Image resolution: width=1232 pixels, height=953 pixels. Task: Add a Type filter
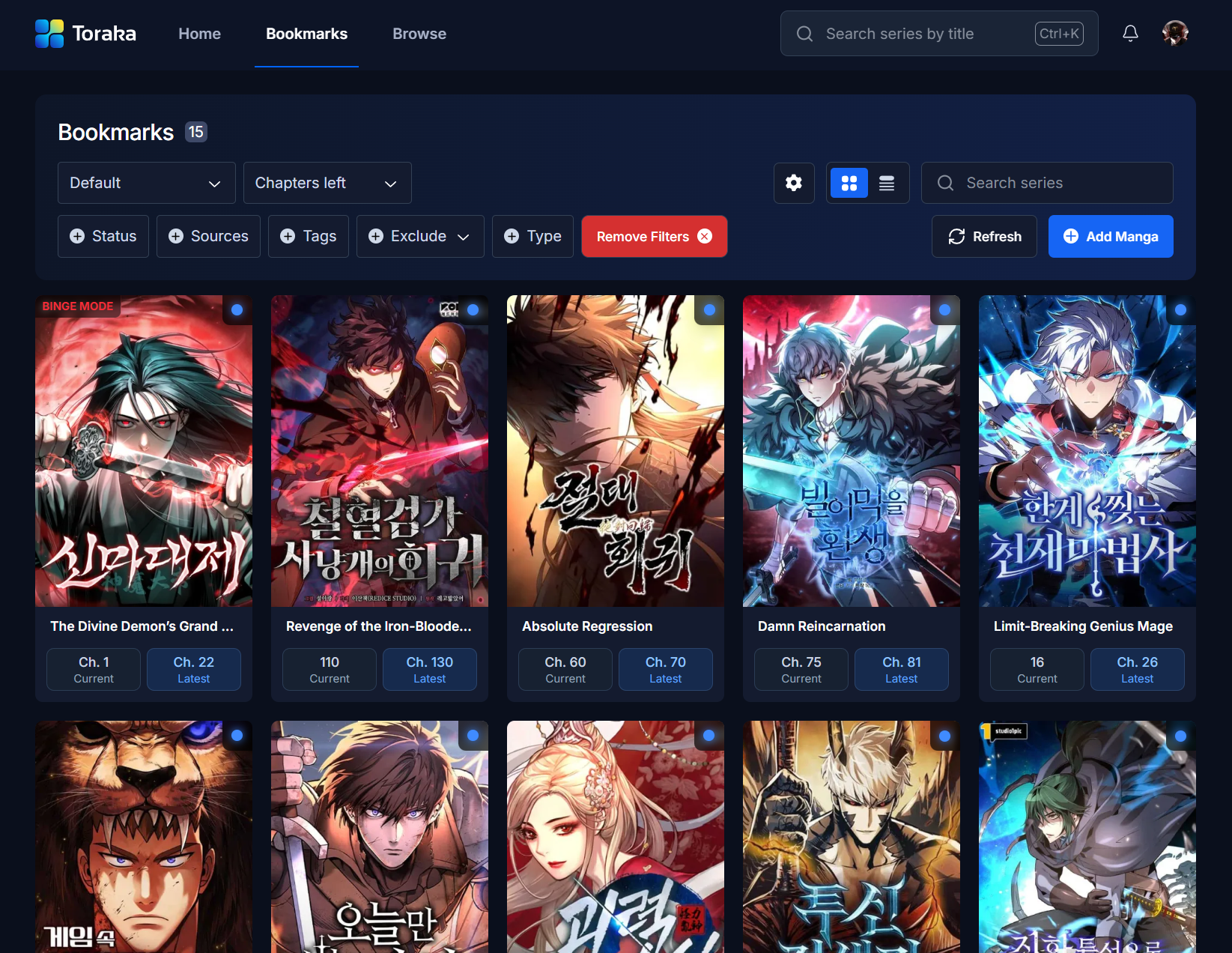(x=532, y=237)
